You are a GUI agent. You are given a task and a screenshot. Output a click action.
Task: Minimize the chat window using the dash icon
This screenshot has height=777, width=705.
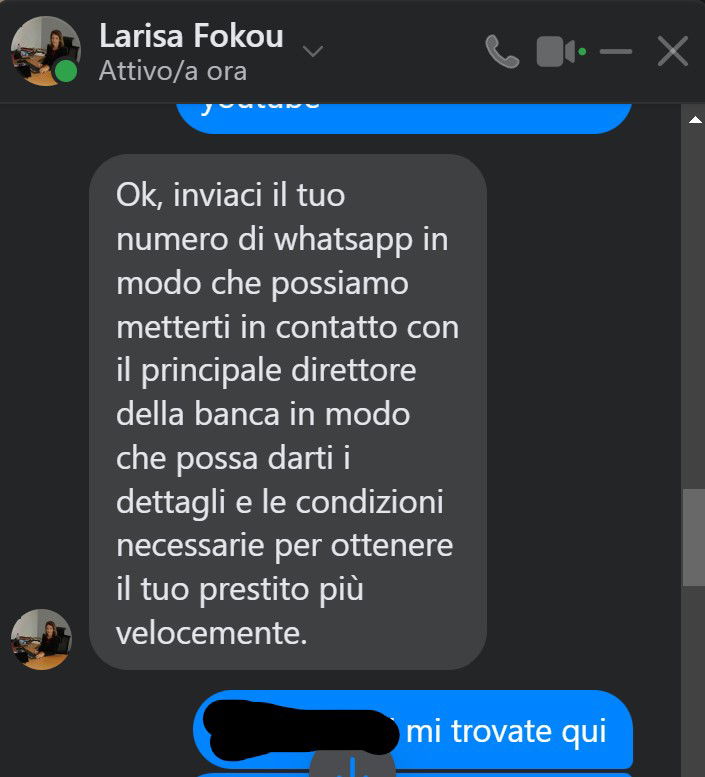(615, 51)
